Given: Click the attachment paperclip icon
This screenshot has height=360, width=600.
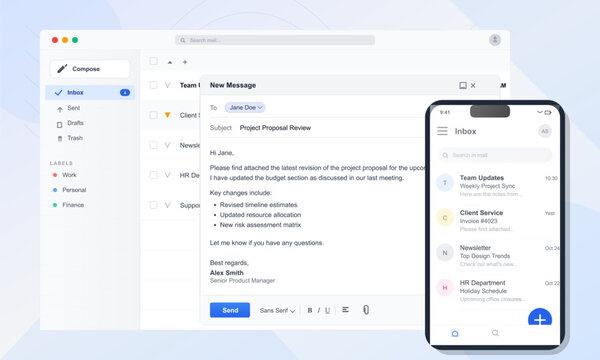Looking at the screenshot, I should pos(366,310).
